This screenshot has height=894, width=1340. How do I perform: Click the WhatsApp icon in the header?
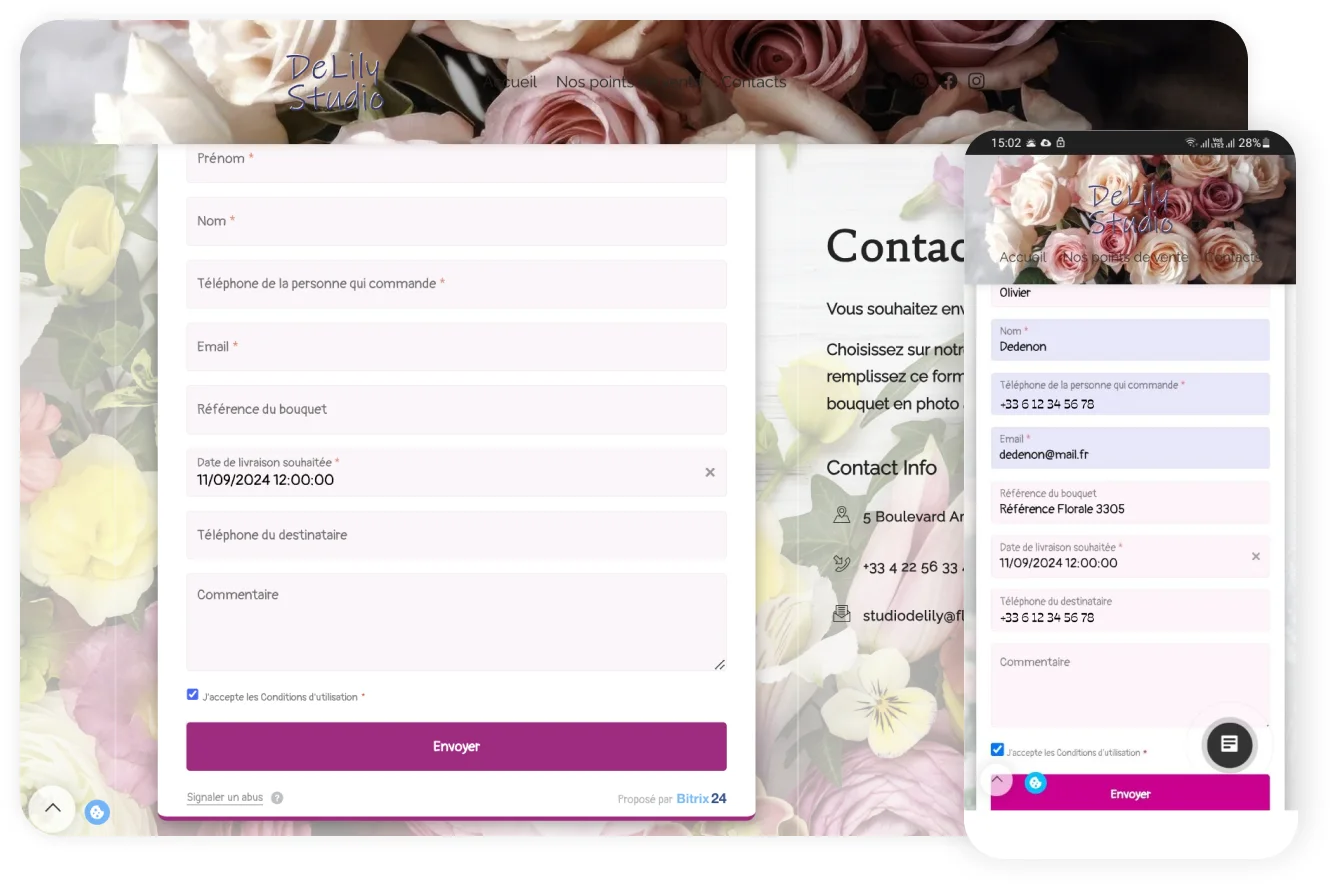919,81
